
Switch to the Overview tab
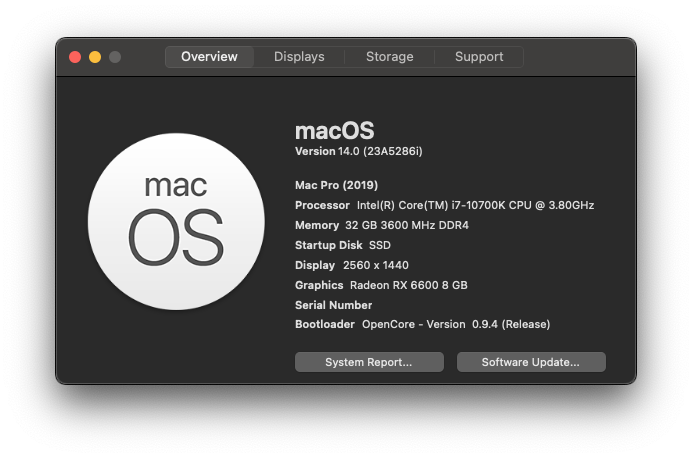209,57
